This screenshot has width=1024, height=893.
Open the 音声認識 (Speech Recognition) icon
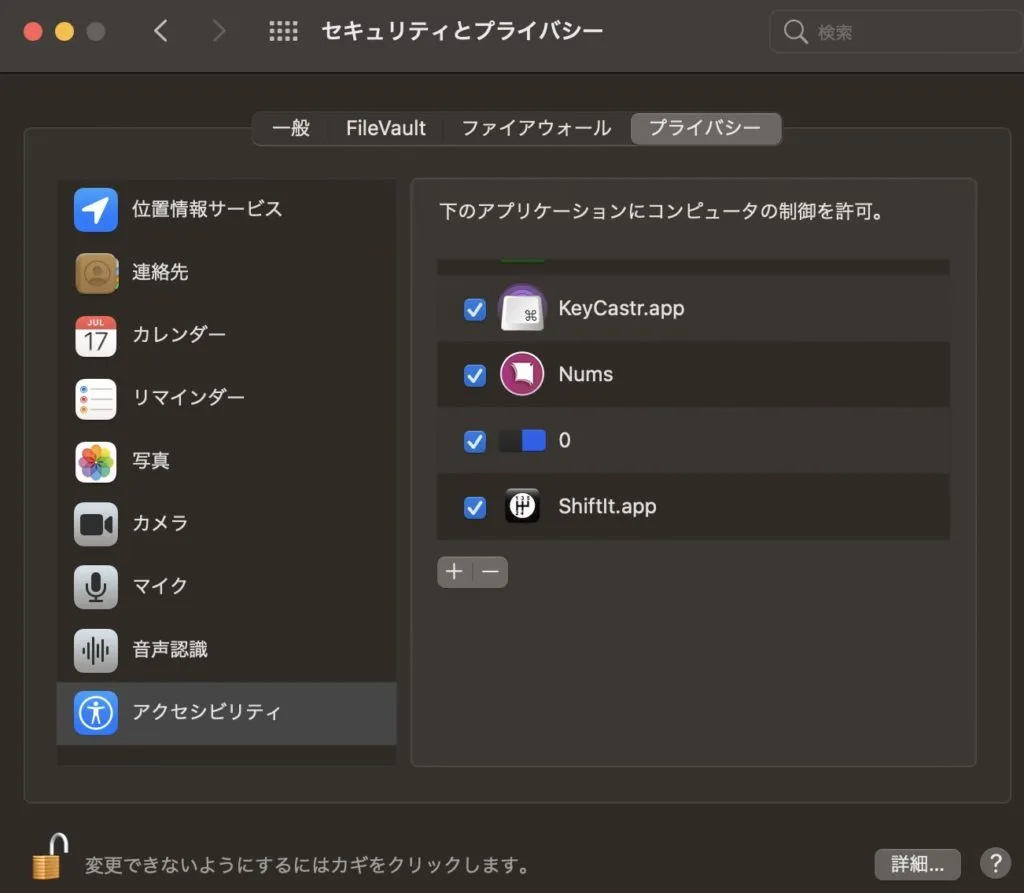point(95,650)
